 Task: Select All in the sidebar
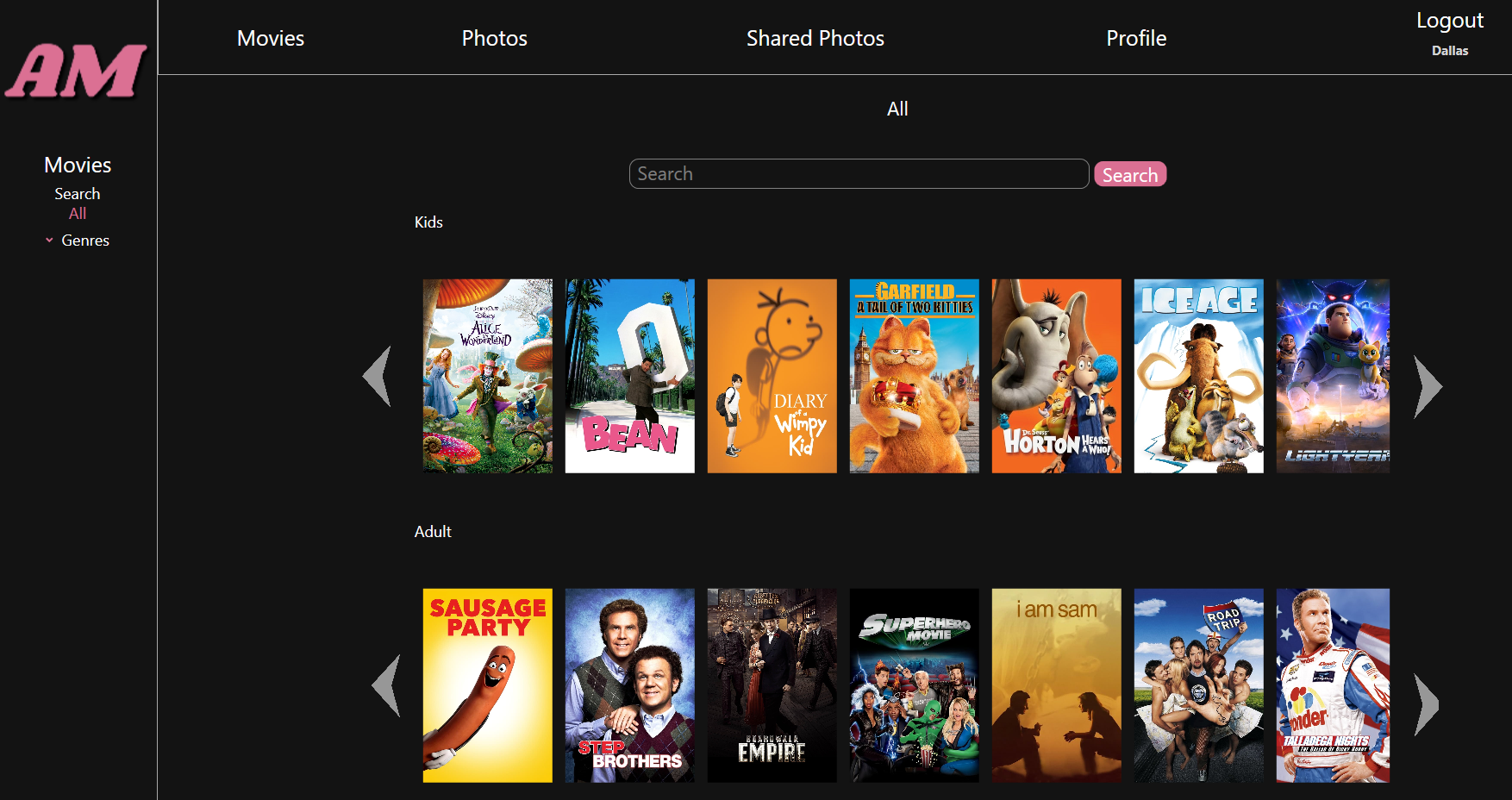(x=78, y=214)
